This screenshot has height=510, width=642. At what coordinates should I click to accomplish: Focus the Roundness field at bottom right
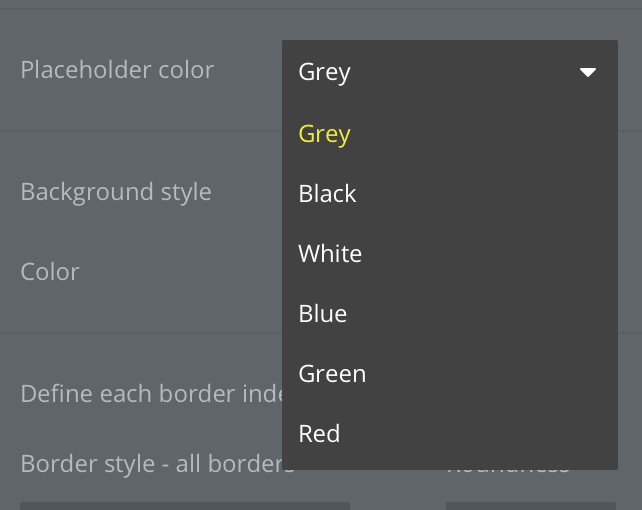click(530, 505)
